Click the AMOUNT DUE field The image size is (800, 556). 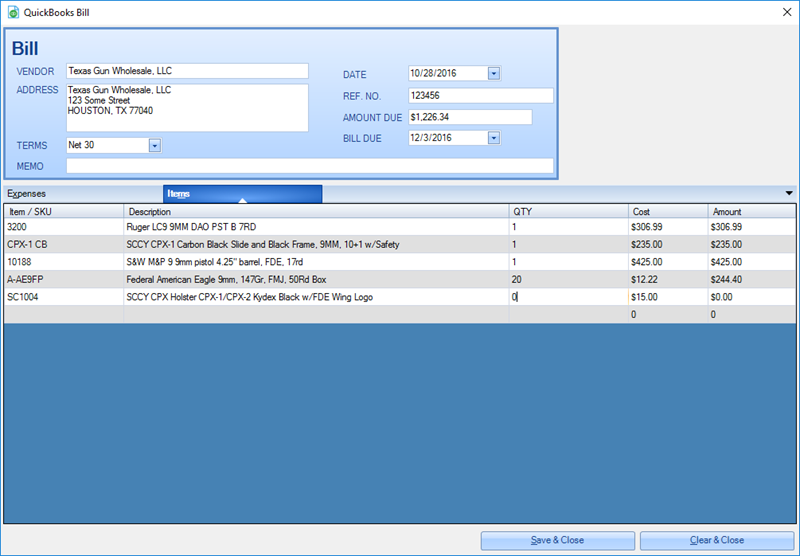pos(470,117)
